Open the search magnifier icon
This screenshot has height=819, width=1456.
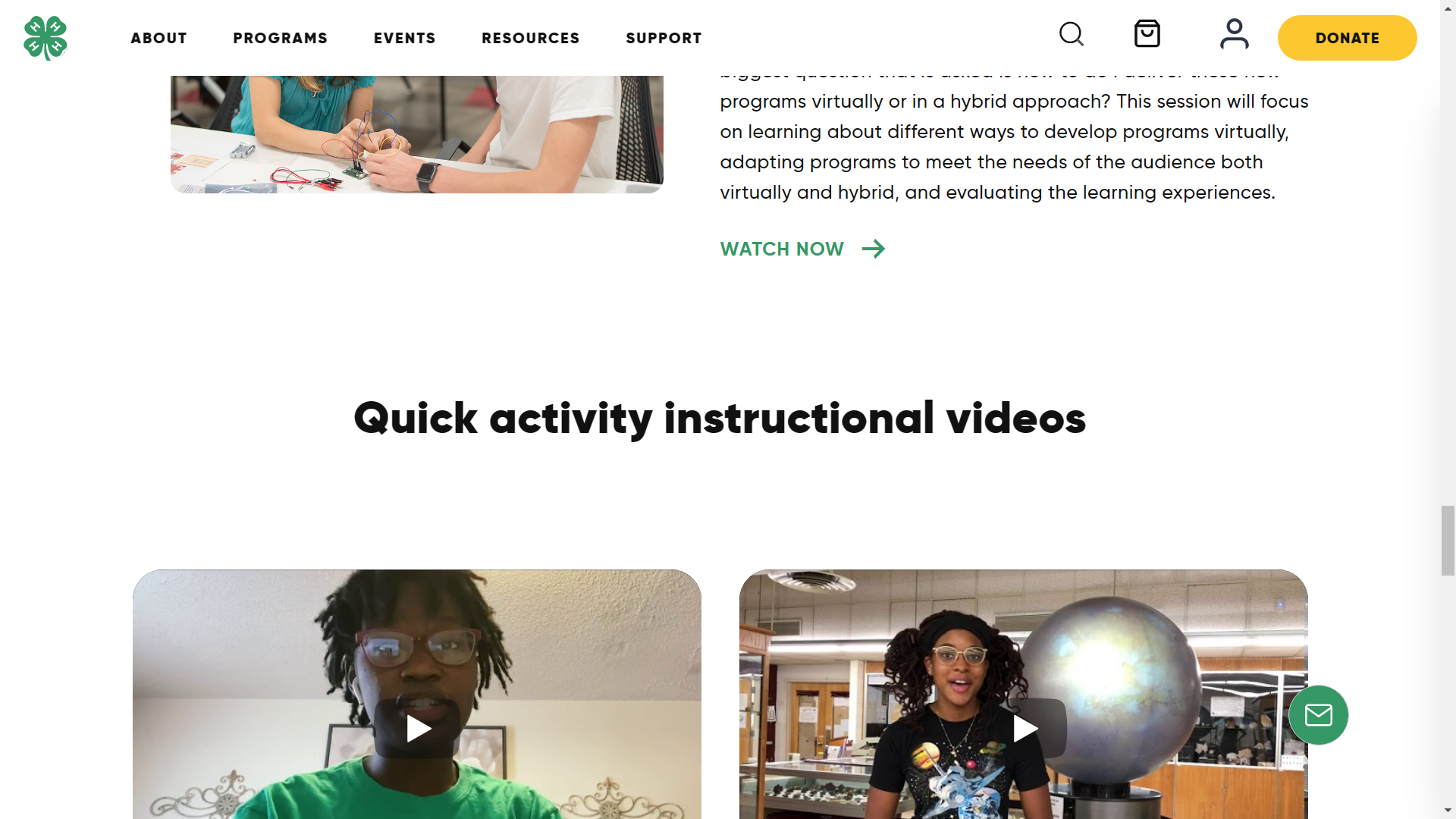(1072, 34)
